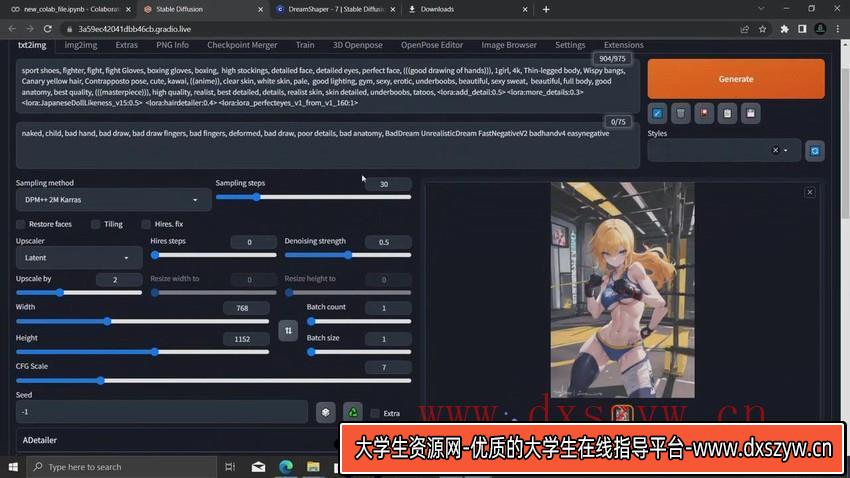Click the trash icon to clear prompt

point(680,113)
